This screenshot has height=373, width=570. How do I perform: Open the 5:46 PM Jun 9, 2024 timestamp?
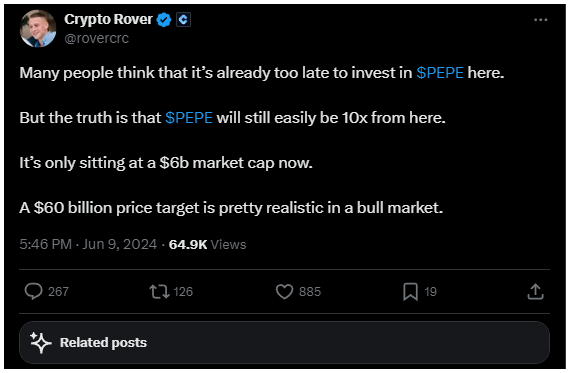tap(88, 244)
